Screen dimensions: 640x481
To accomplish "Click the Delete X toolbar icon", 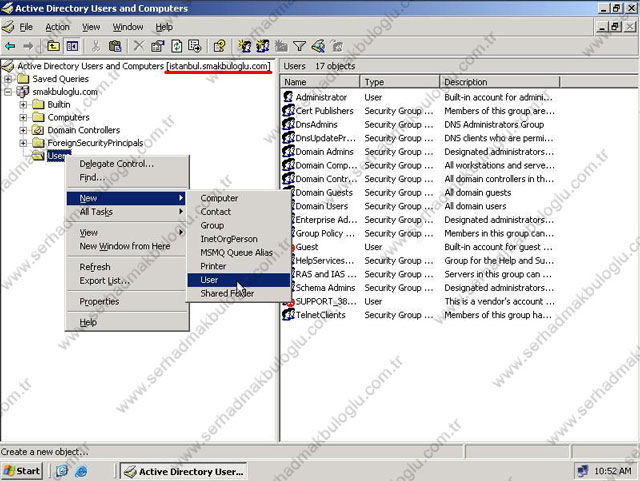I will [x=139, y=46].
